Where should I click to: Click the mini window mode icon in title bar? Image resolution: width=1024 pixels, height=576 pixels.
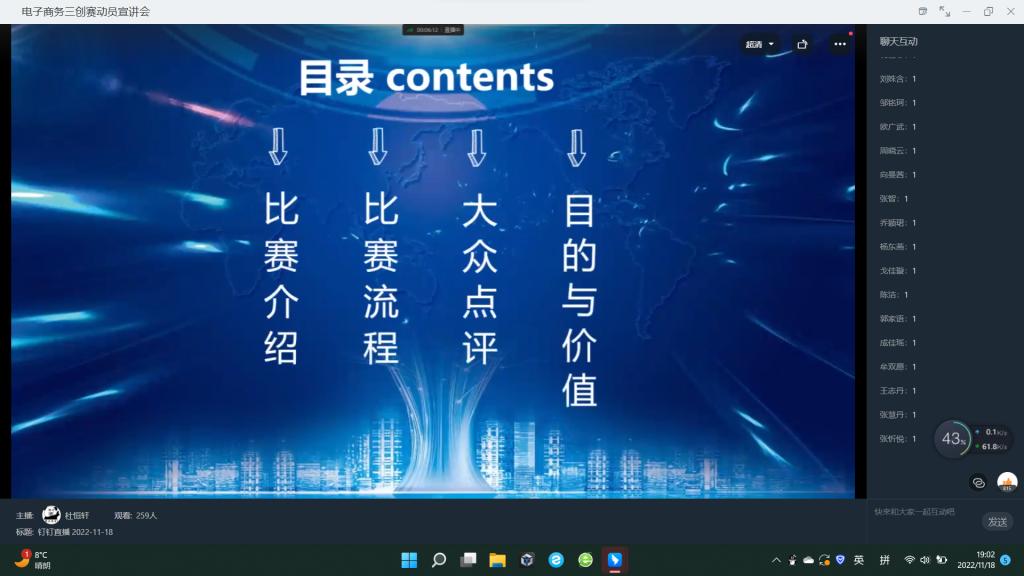pyautogui.click(x=923, y=11)
